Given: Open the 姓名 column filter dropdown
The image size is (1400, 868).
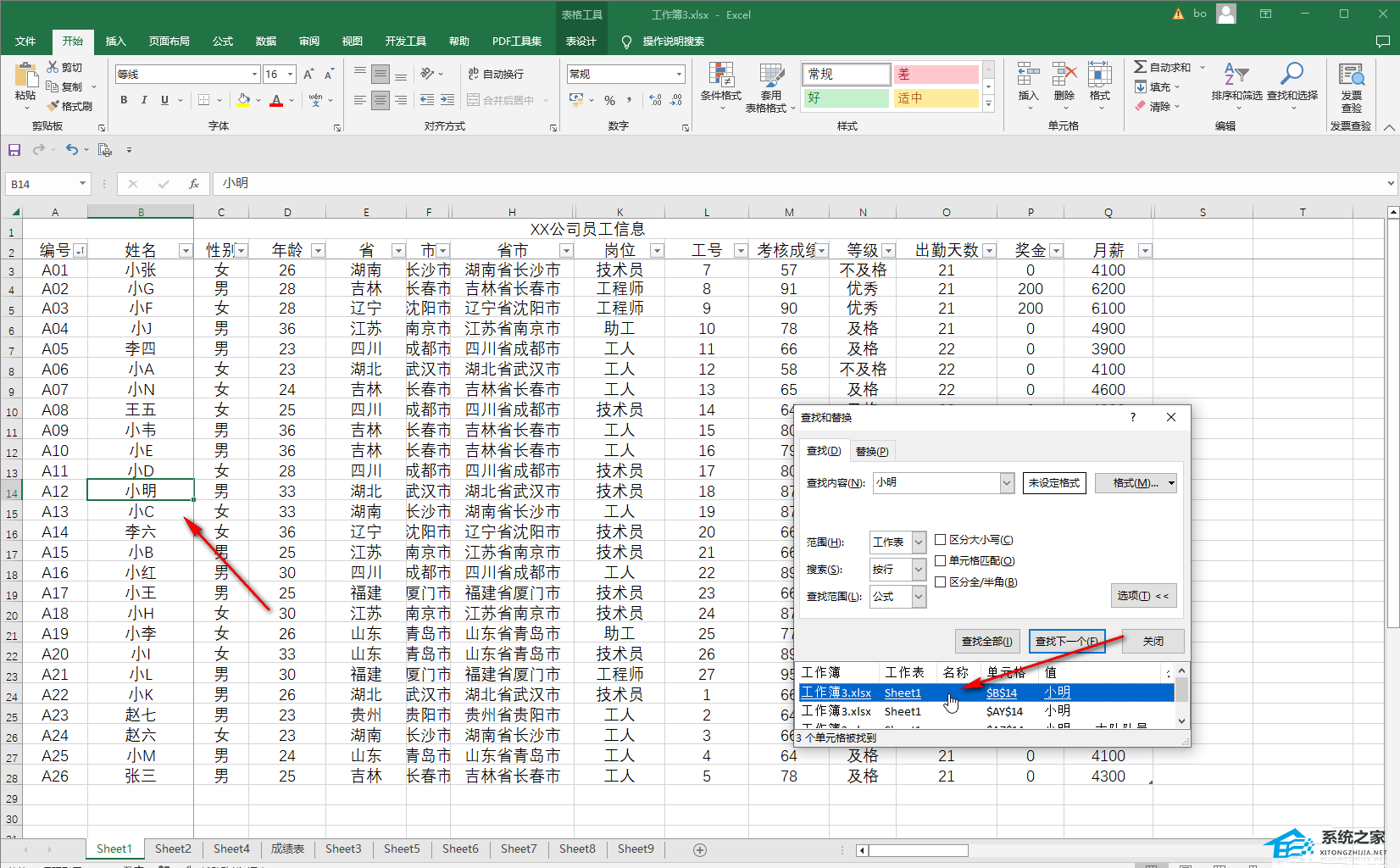Looking at the screenshot, I should point(186,251).
